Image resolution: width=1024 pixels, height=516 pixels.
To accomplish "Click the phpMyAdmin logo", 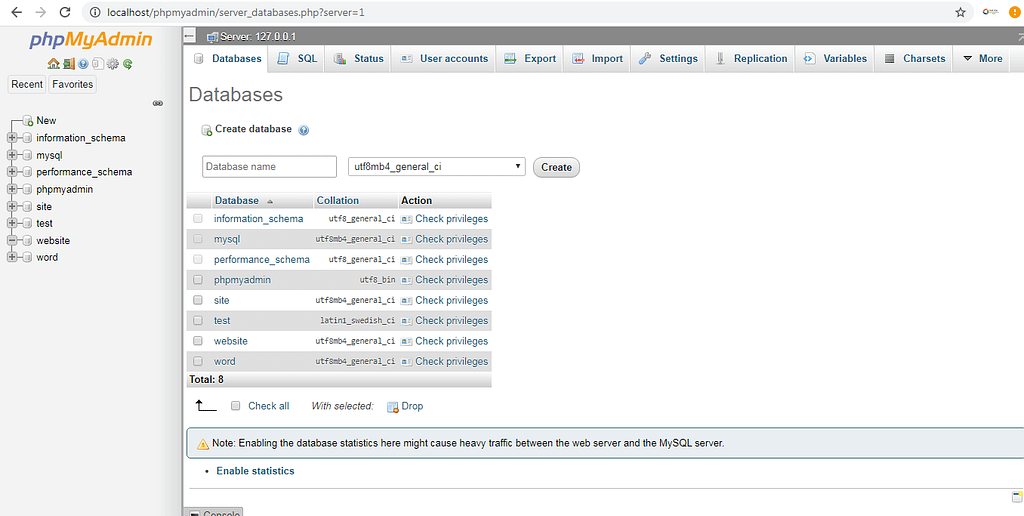I will [91, 40].
